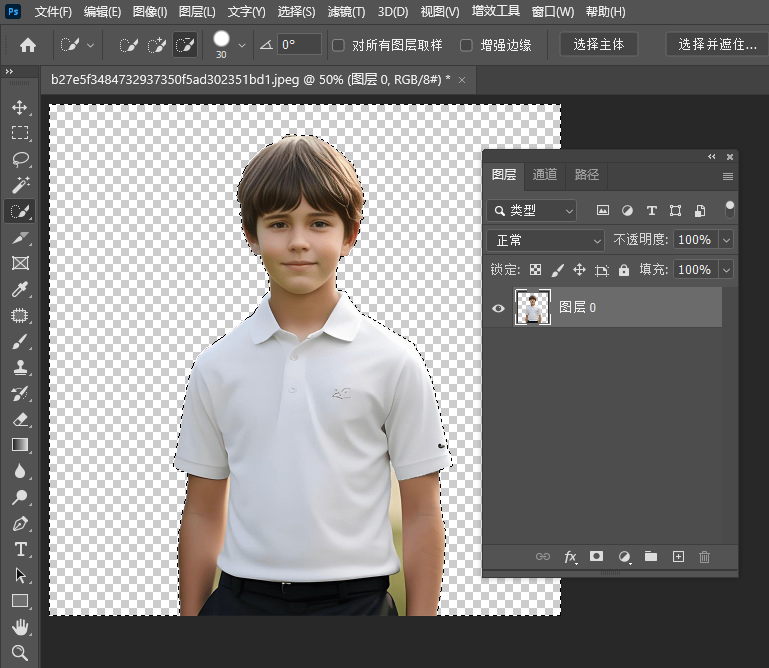Toggle lock all padlock icon
This screenshot has height=668, width=769.
[624, 270]
